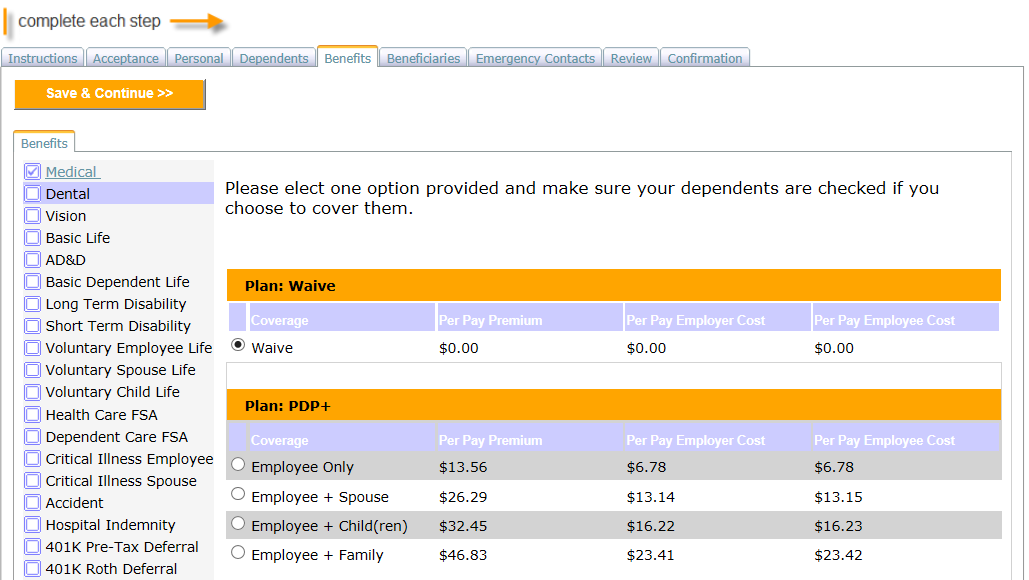Choose Employee Only coverage option
The image size is (1029, 580).
(x=238, y=465)
